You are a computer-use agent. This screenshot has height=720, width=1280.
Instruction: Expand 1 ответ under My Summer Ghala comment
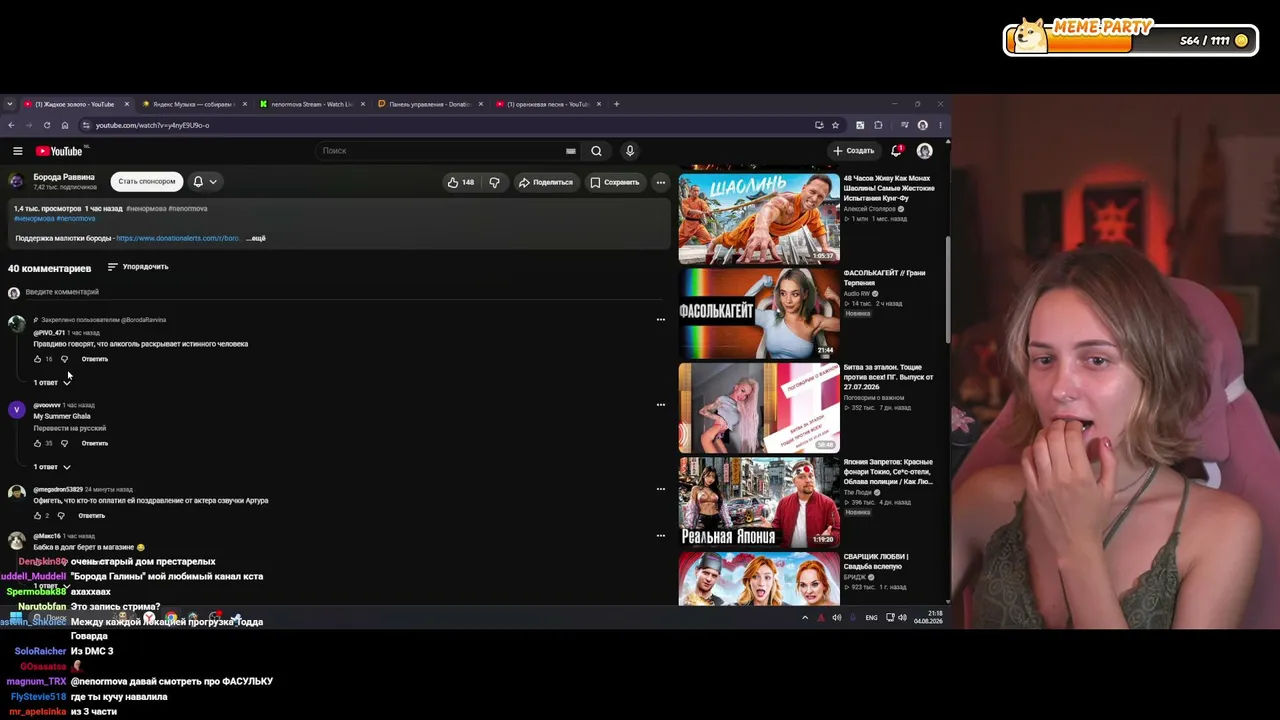pyautogui.click(x=52, y=467)
